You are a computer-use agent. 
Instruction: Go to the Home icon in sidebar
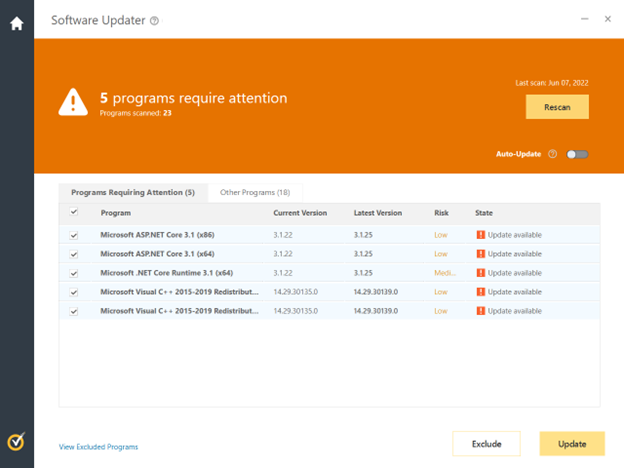[17, 23]
